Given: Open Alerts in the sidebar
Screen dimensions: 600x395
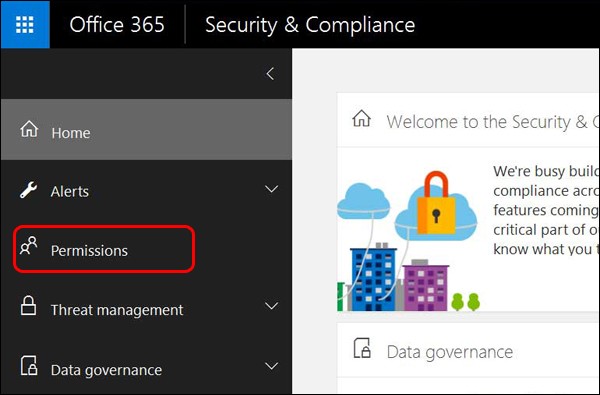Looking at the screenshot, I should [x=70, y=191].
